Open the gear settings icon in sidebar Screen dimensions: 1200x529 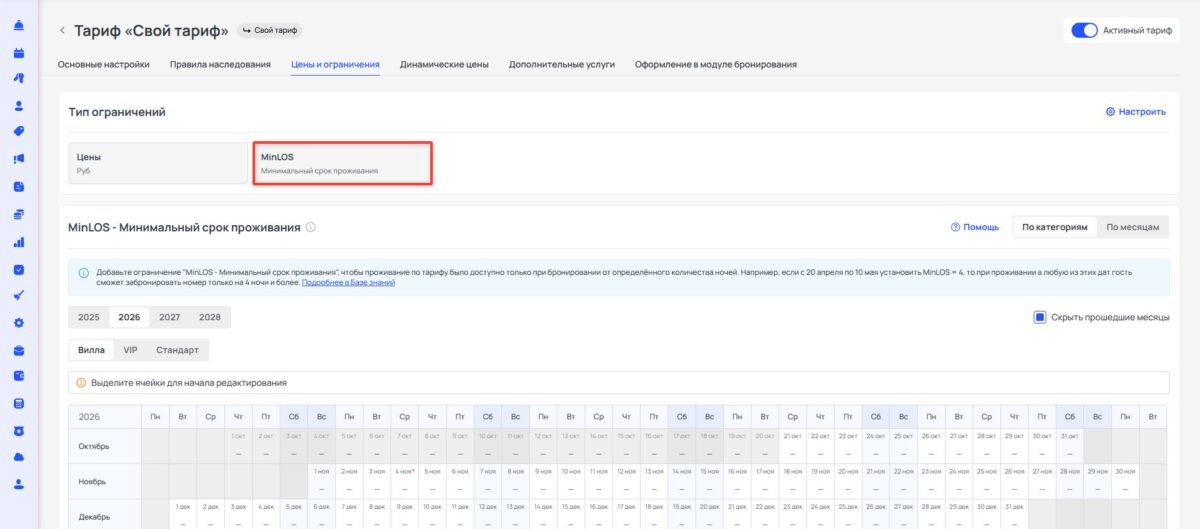(x=19, y=323)
